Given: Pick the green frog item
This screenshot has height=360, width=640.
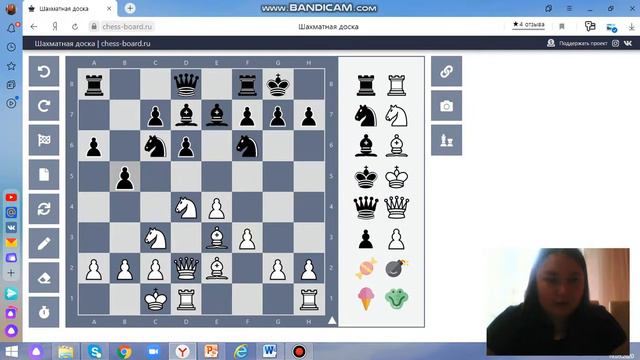Looking at the screenshot, I should [396, 299].
